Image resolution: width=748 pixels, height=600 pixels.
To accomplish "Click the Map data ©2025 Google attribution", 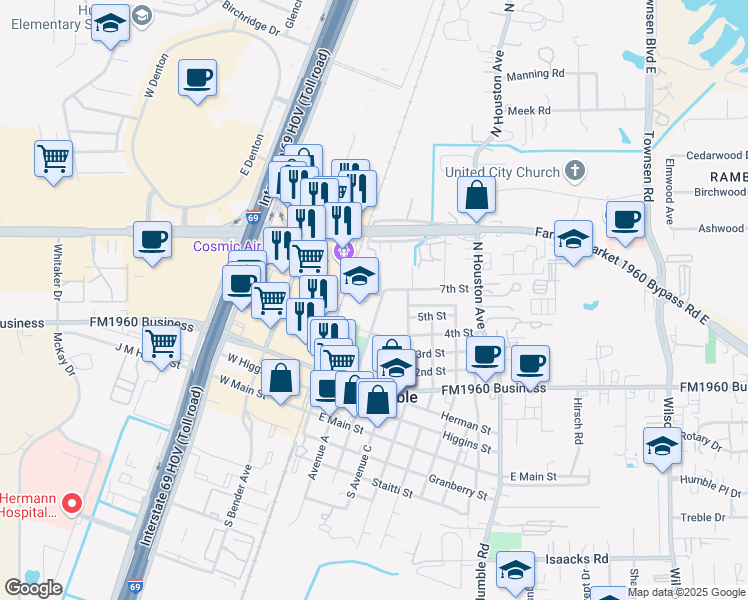I will (687, 592).
